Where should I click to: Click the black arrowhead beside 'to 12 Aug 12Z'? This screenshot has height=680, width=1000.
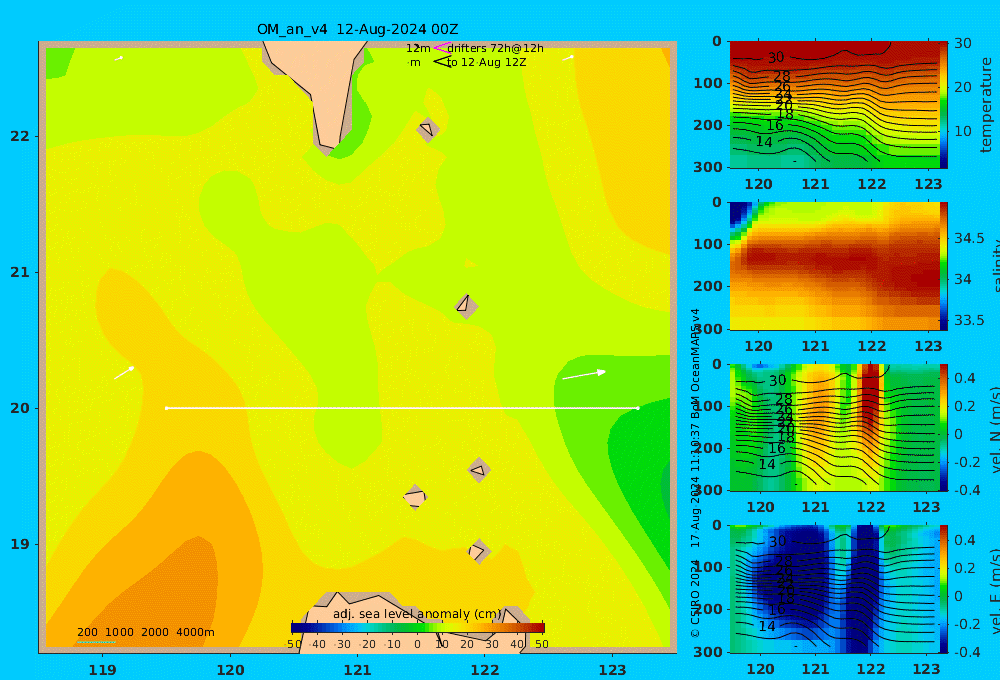point(442,62)
